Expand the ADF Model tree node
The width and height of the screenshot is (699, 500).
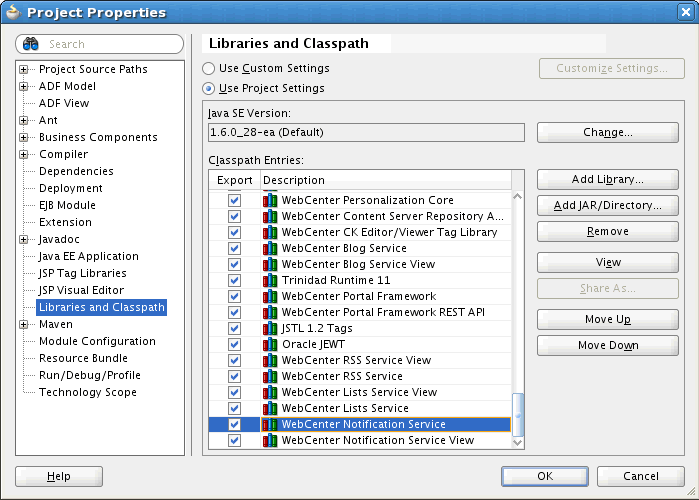pos(23,86)
